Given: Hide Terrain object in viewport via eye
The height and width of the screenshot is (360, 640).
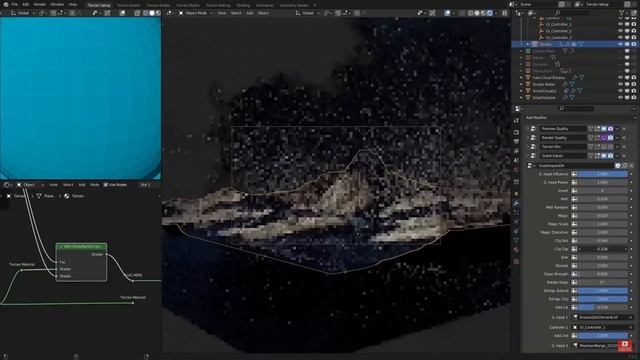Looking at the screenshot, I should (x=621, y=44).
